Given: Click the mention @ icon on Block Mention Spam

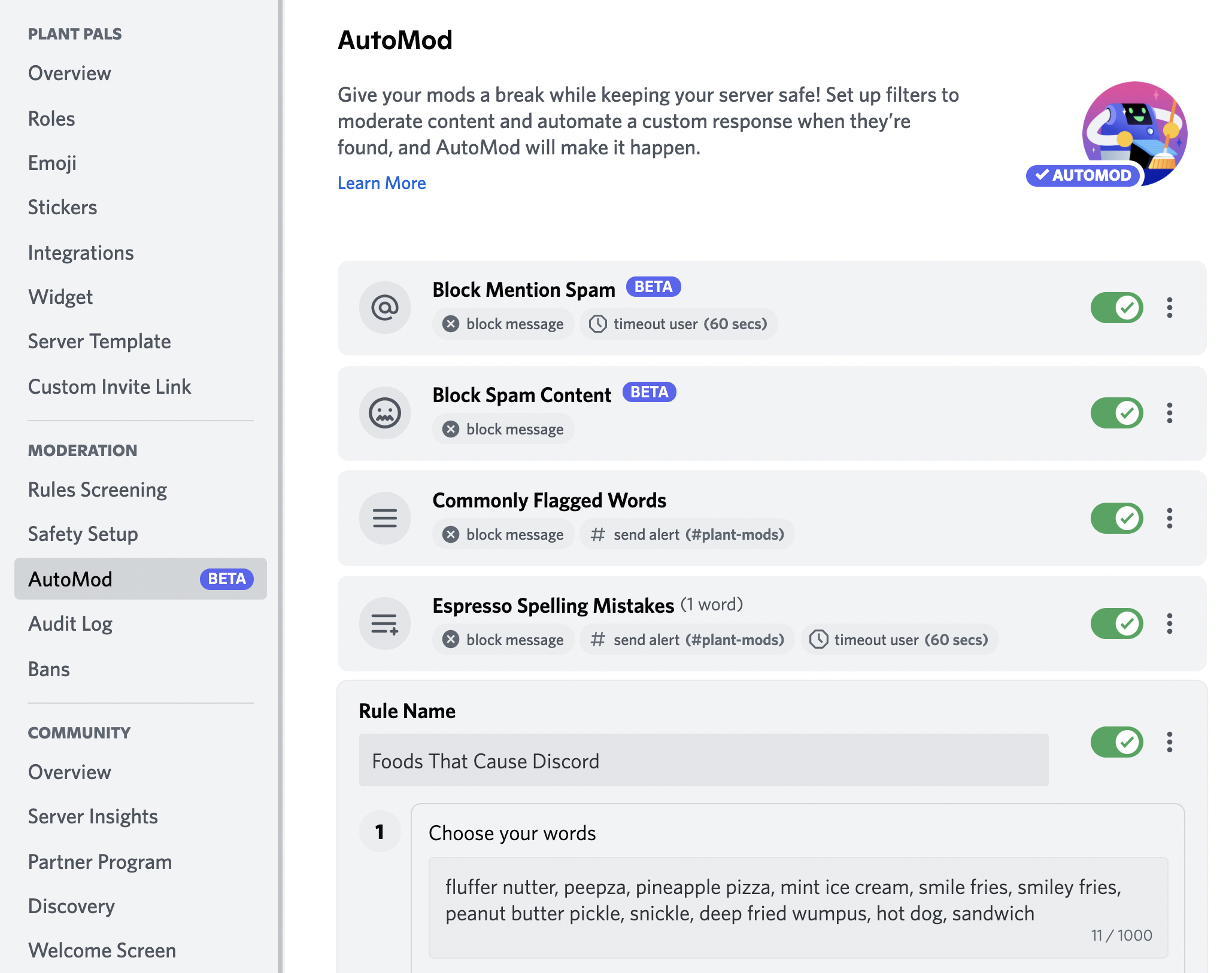Looking at the screenshot, I should coord(384,308).
